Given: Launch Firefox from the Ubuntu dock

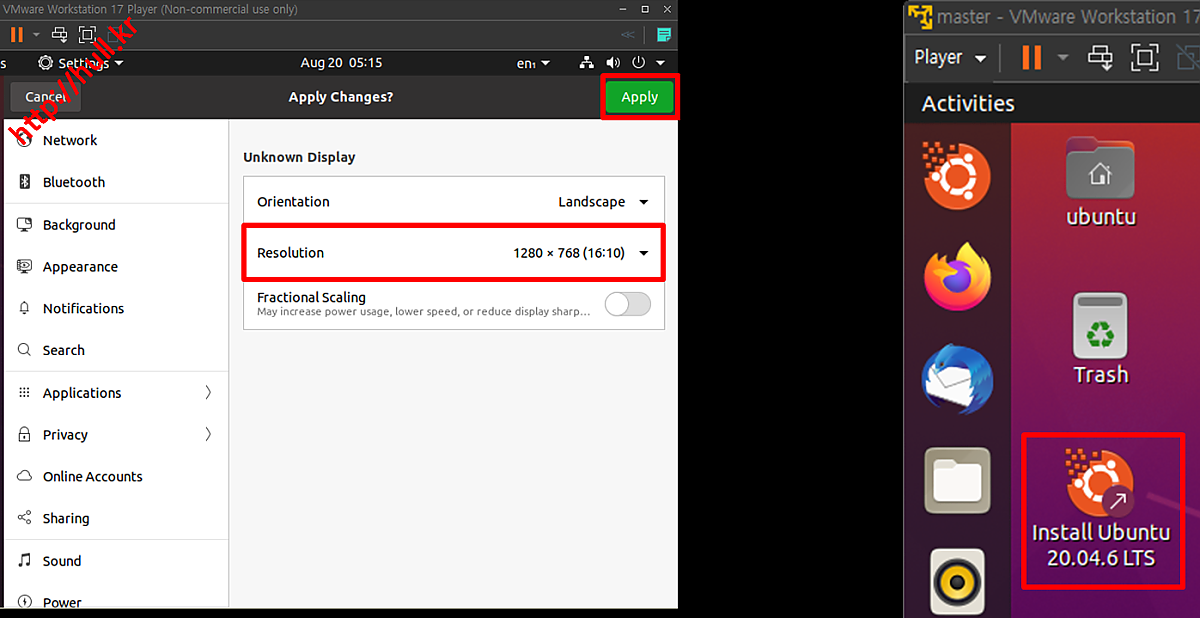Looking at the screenshot, I should click(x=956, y=277).
